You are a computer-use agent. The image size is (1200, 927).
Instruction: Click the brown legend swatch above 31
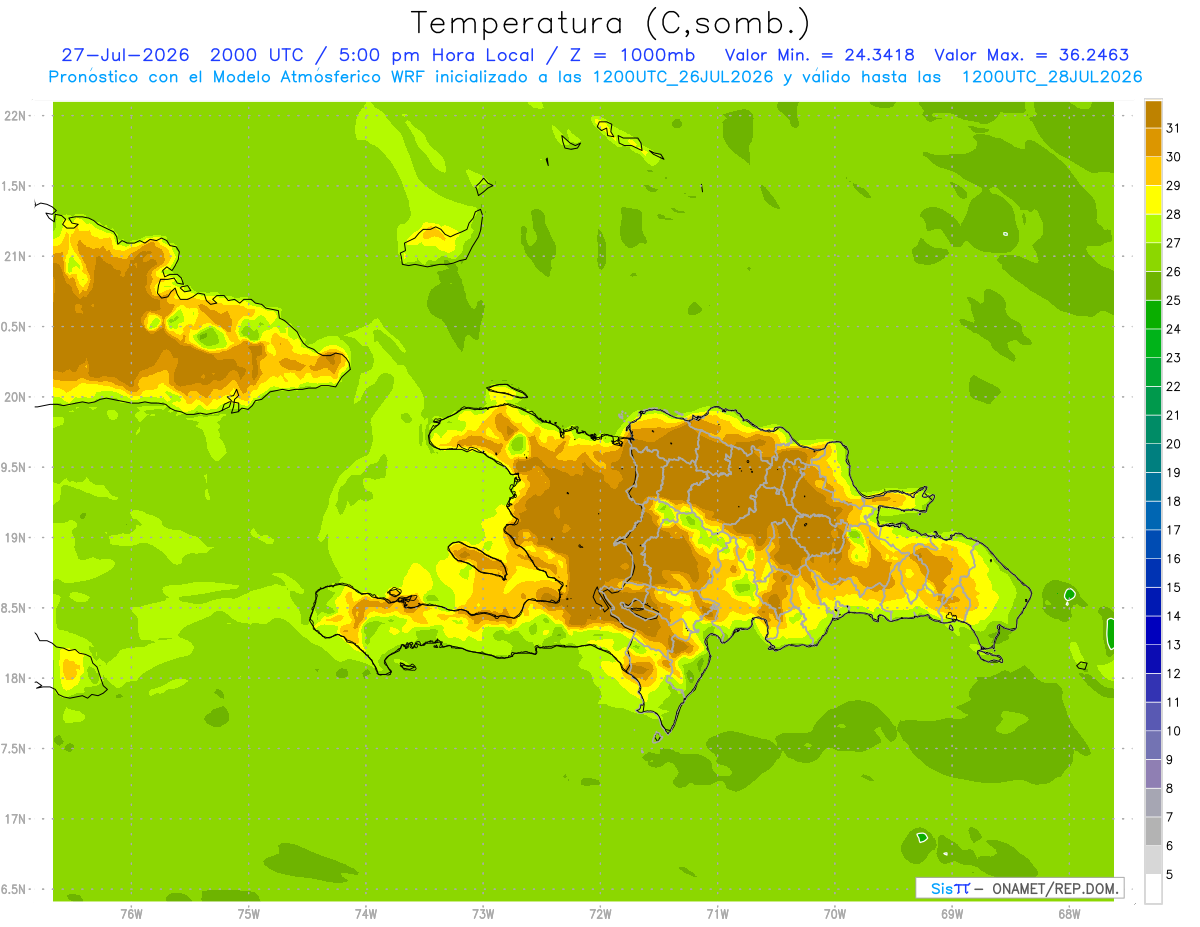[1153, 114]
